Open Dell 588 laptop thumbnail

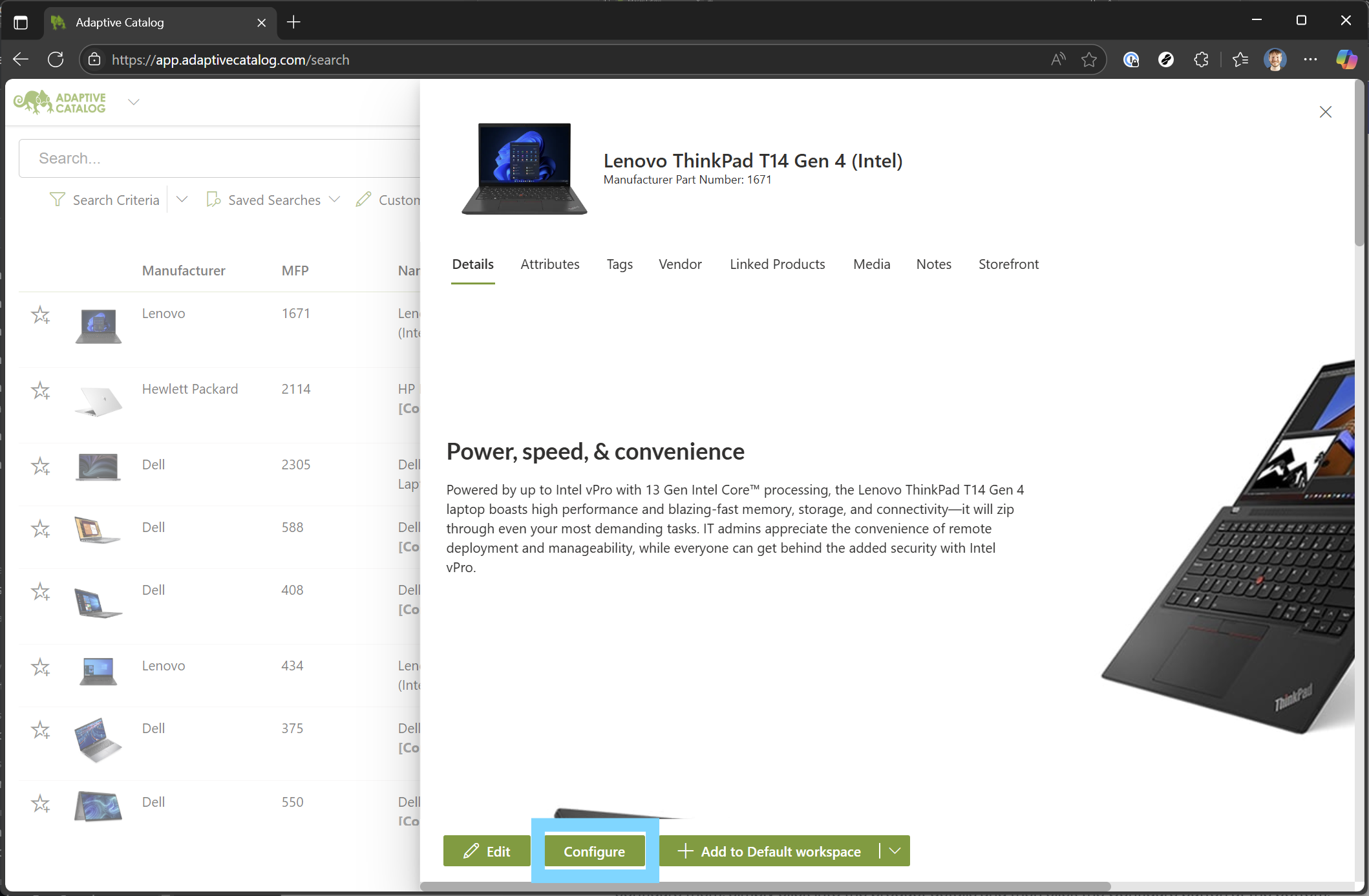point(97,530)
